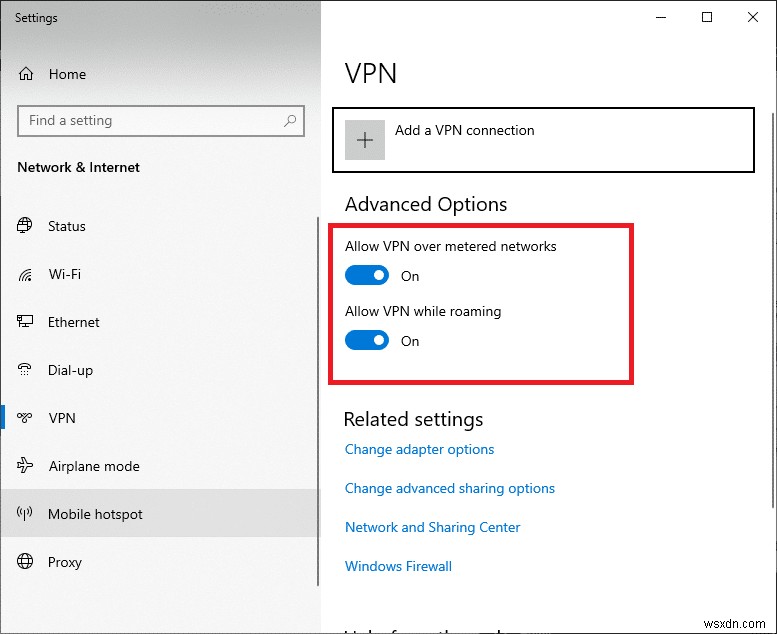777x634 pixels.
Task: Click the Home icon in sidebar
Action: 26,74
